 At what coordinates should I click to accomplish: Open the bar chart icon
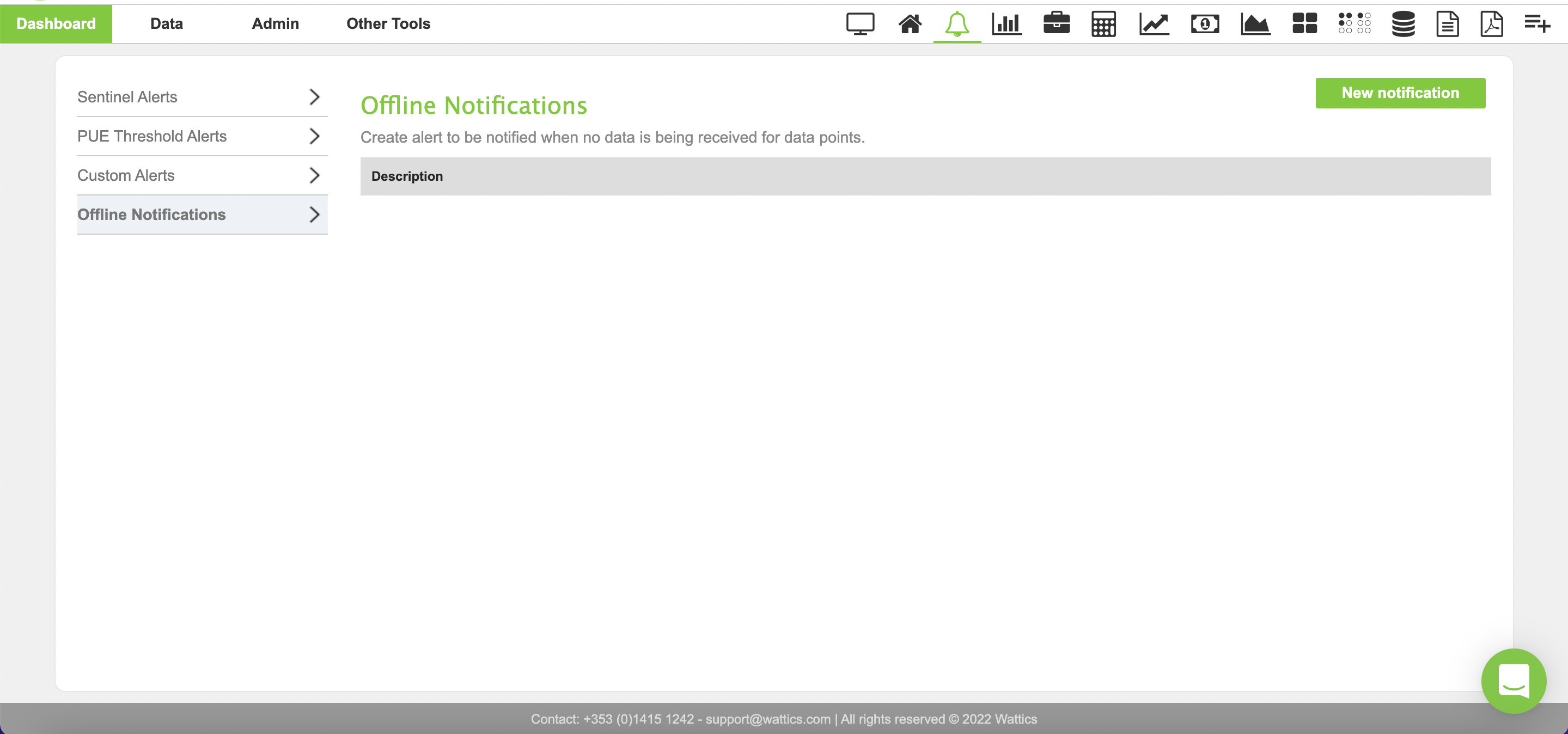click(1006, 24)
